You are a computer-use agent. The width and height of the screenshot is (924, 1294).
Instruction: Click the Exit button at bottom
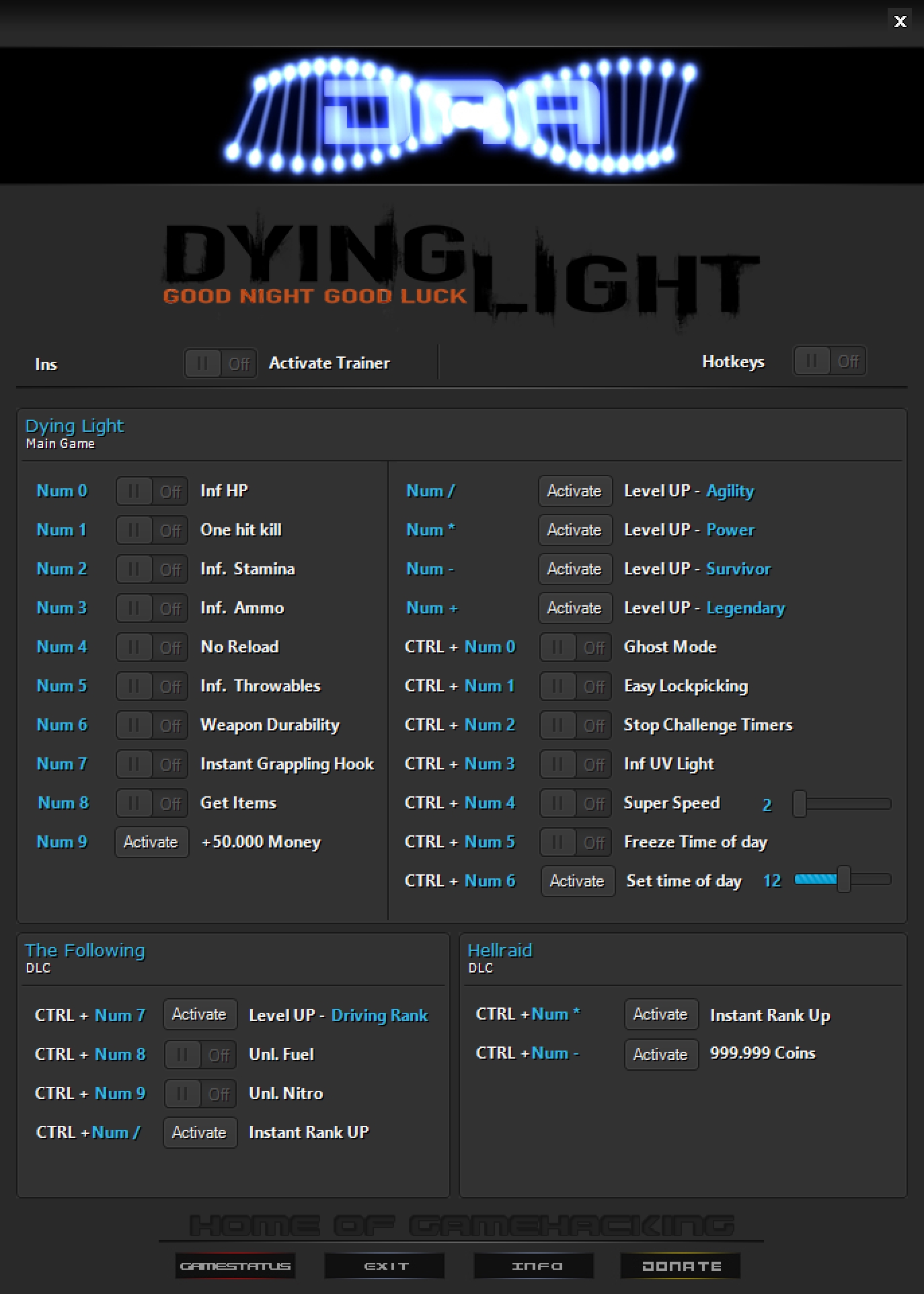[385, 1266]
